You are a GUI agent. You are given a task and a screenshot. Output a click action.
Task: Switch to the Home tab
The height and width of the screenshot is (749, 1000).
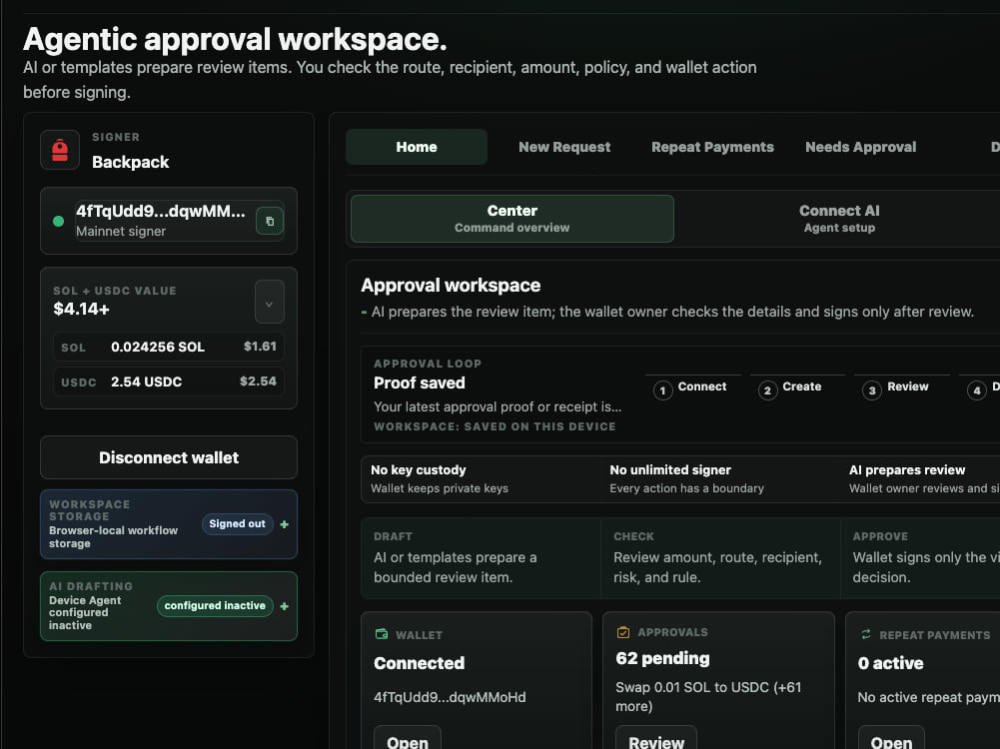(416, 147)
